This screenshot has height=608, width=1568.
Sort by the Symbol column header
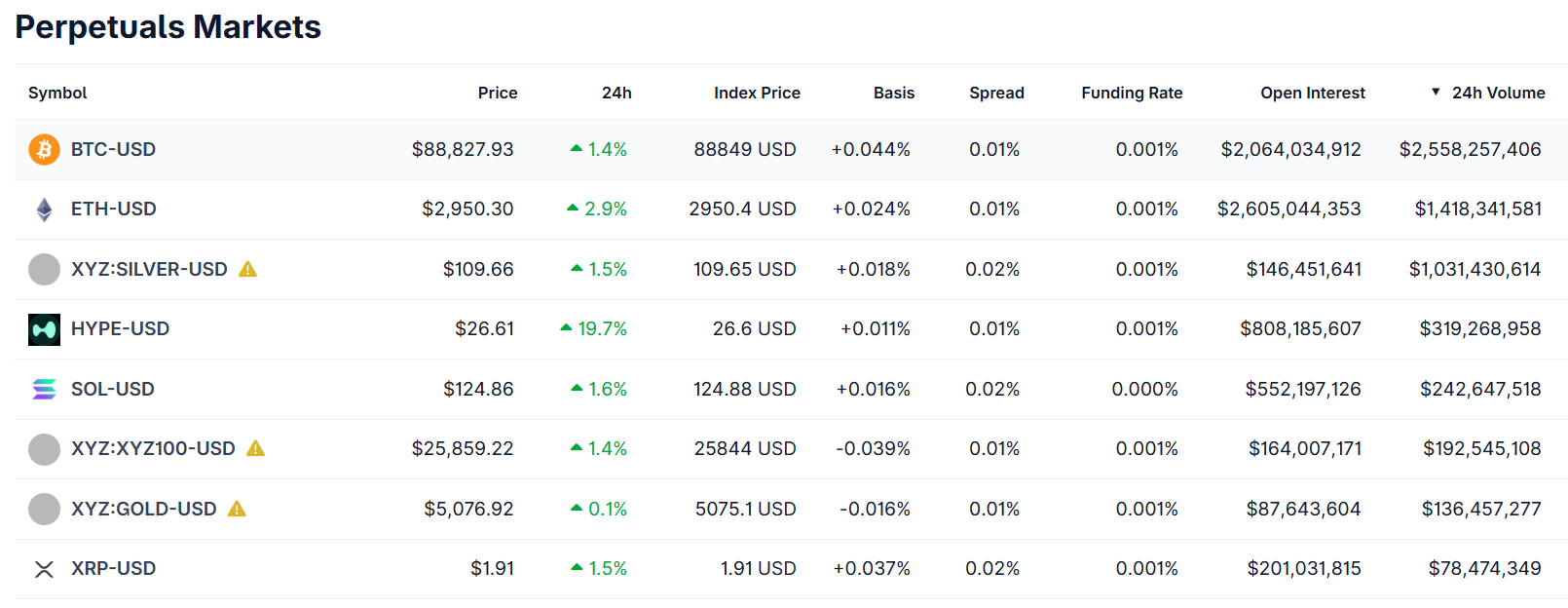(x=57, y=93)
